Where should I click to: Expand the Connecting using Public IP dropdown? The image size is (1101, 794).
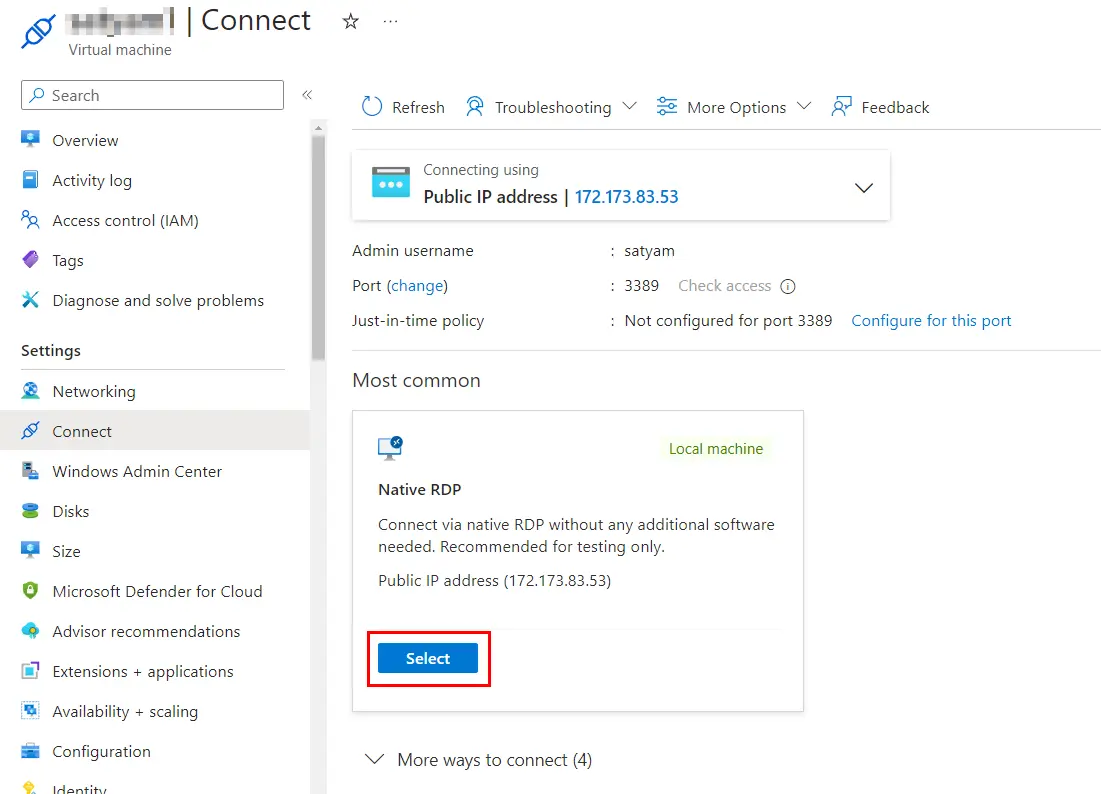pyautogui.click(x=864, y=187)
